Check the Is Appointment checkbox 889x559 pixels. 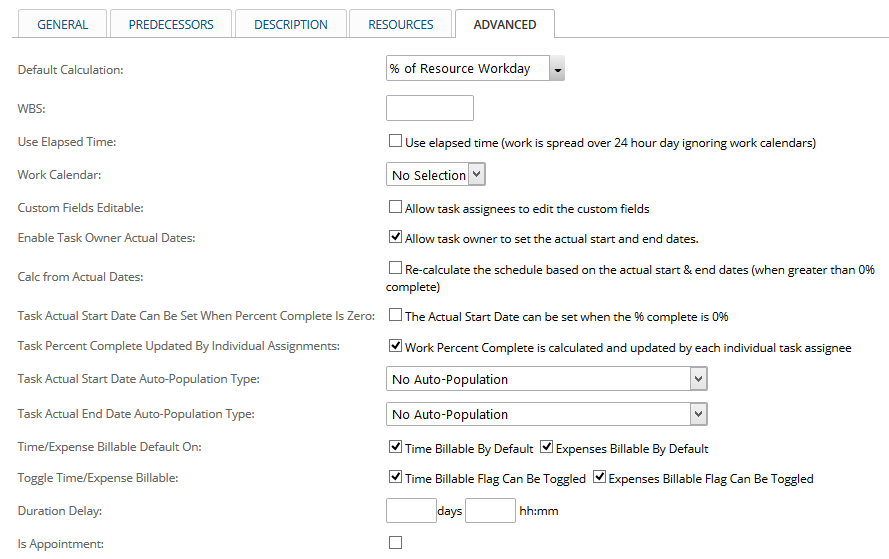pos(395,543)
